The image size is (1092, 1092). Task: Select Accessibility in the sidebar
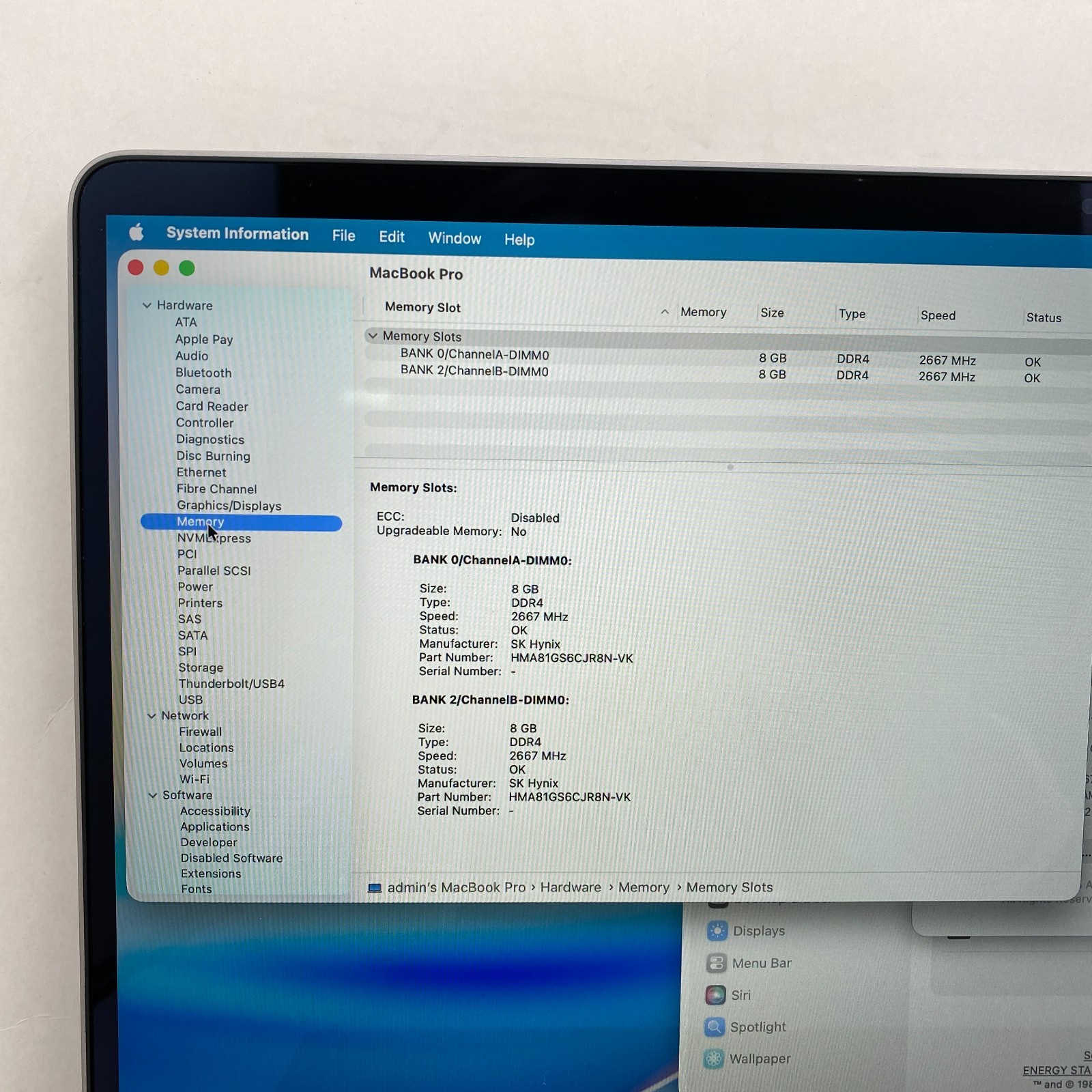point(215,811)
